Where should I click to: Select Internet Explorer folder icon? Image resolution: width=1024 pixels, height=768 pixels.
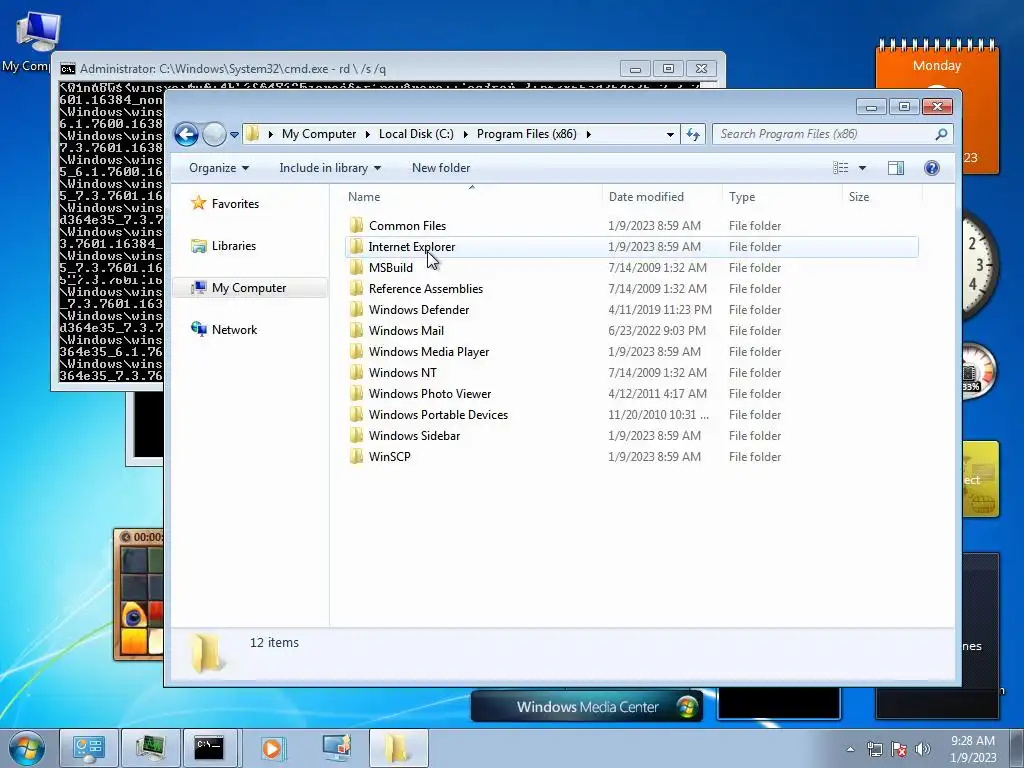357,247
